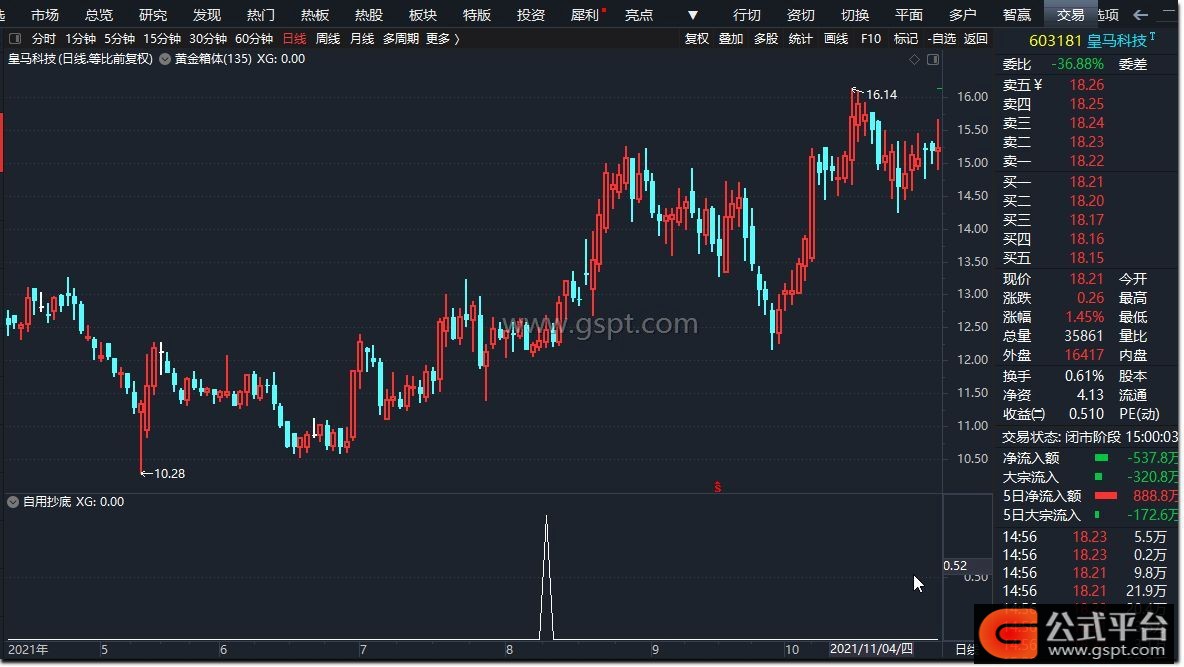
Task: Click the 标记 mark button
Action: coord(905,39)
